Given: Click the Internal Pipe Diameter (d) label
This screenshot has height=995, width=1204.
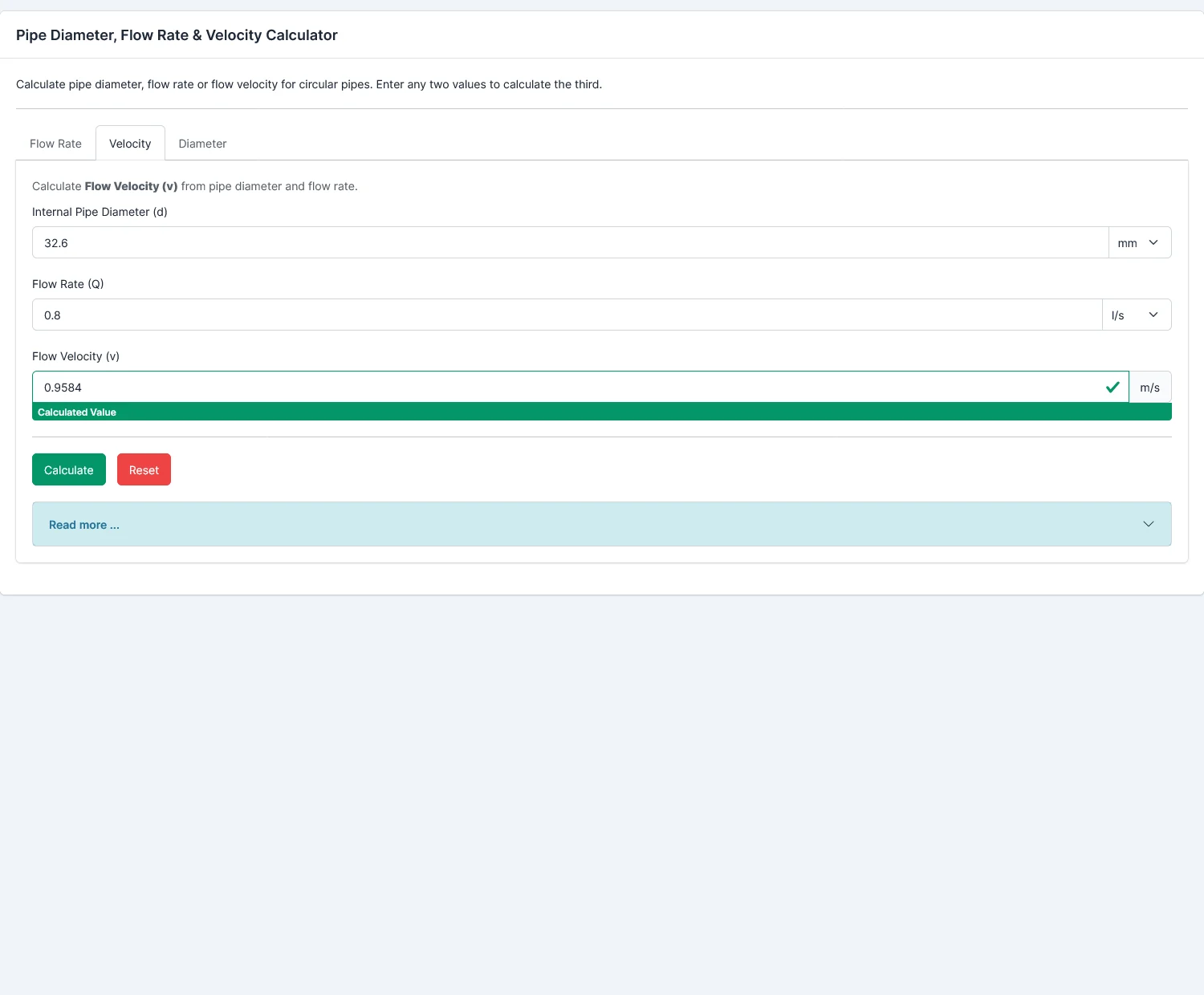Looking at the screenshot, I should (100, 212).
